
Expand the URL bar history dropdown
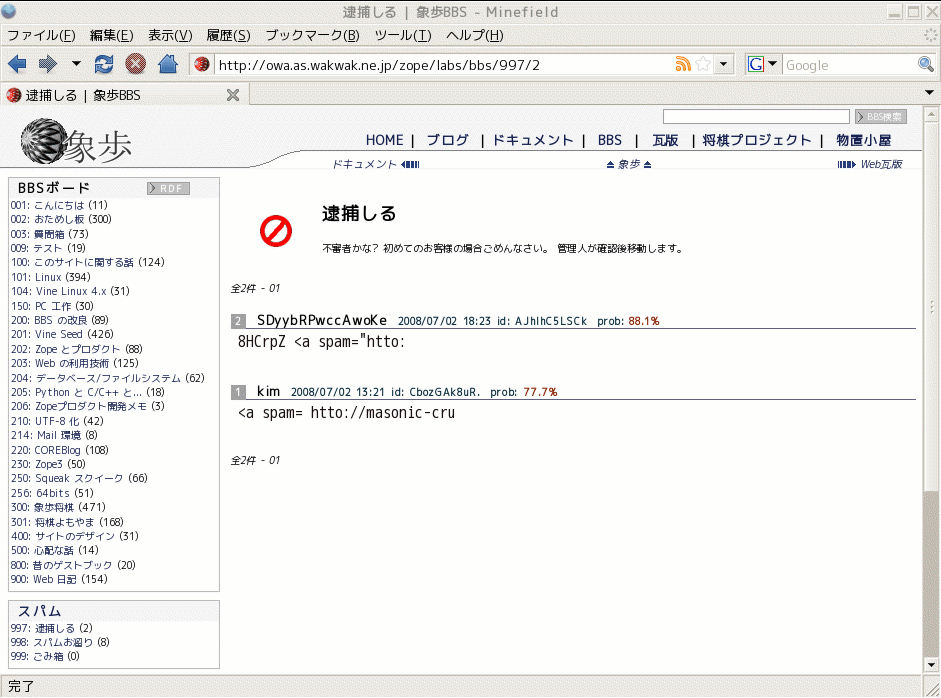click(x=725, y=64)
